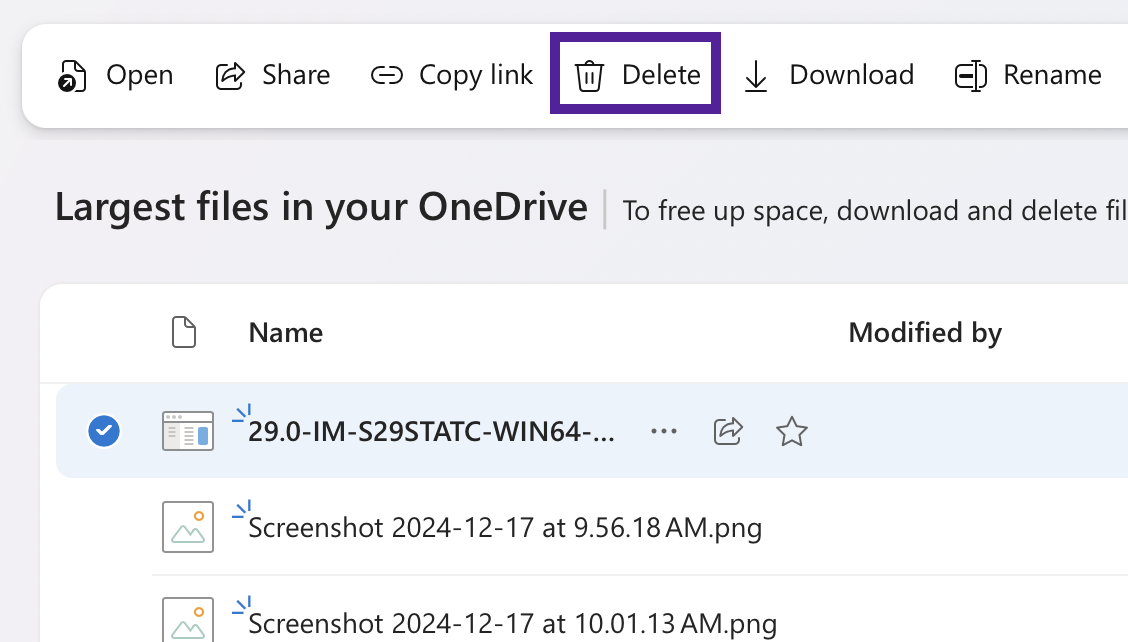Open the 29.0-IM-S29STATC-WIN64 file name

[x=431, y=432]
